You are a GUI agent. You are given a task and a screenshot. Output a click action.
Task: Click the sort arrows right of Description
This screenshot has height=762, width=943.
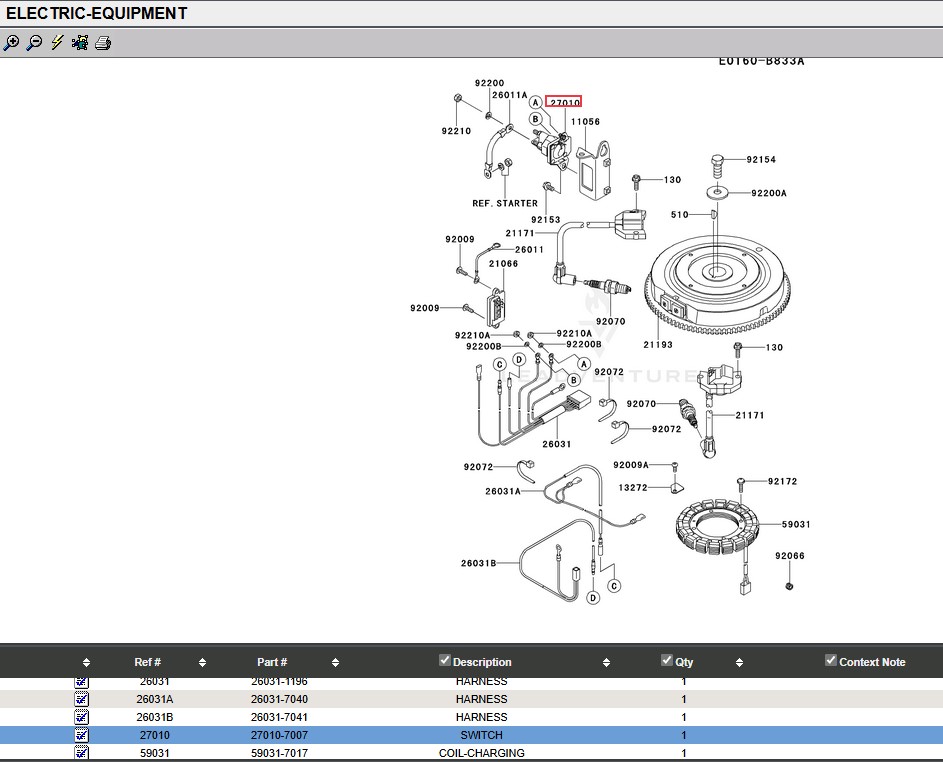606,662
